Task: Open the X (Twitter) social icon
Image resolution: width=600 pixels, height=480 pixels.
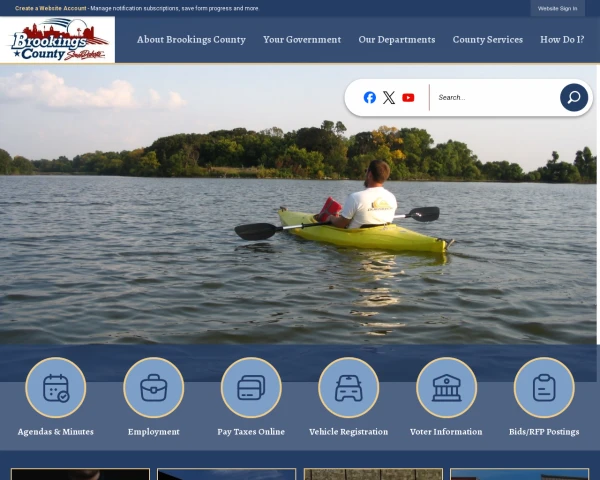Action: point(389,98)
